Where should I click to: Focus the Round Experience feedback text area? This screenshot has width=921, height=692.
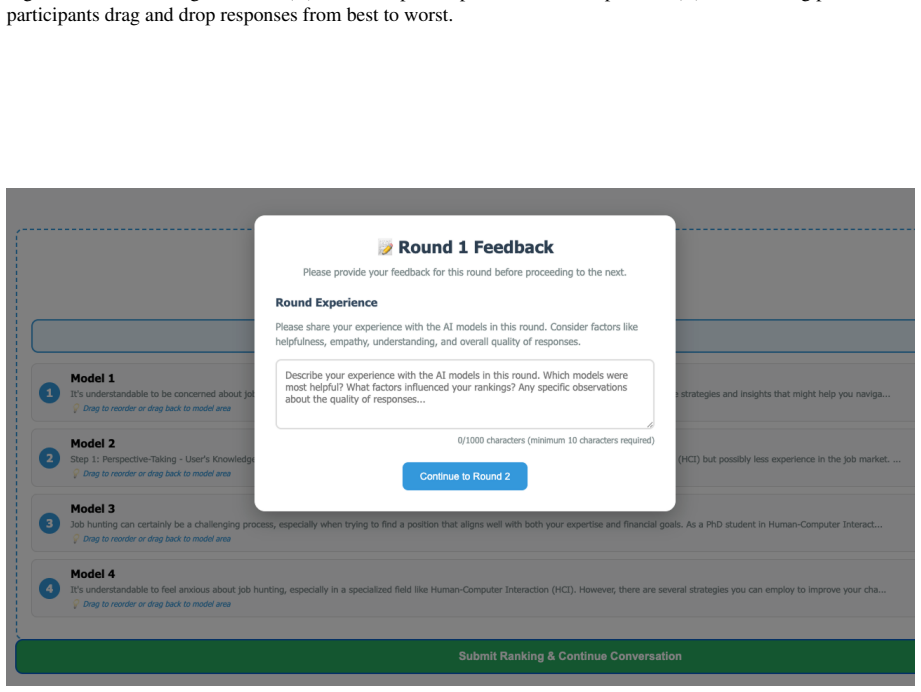[x=465, y=394]
